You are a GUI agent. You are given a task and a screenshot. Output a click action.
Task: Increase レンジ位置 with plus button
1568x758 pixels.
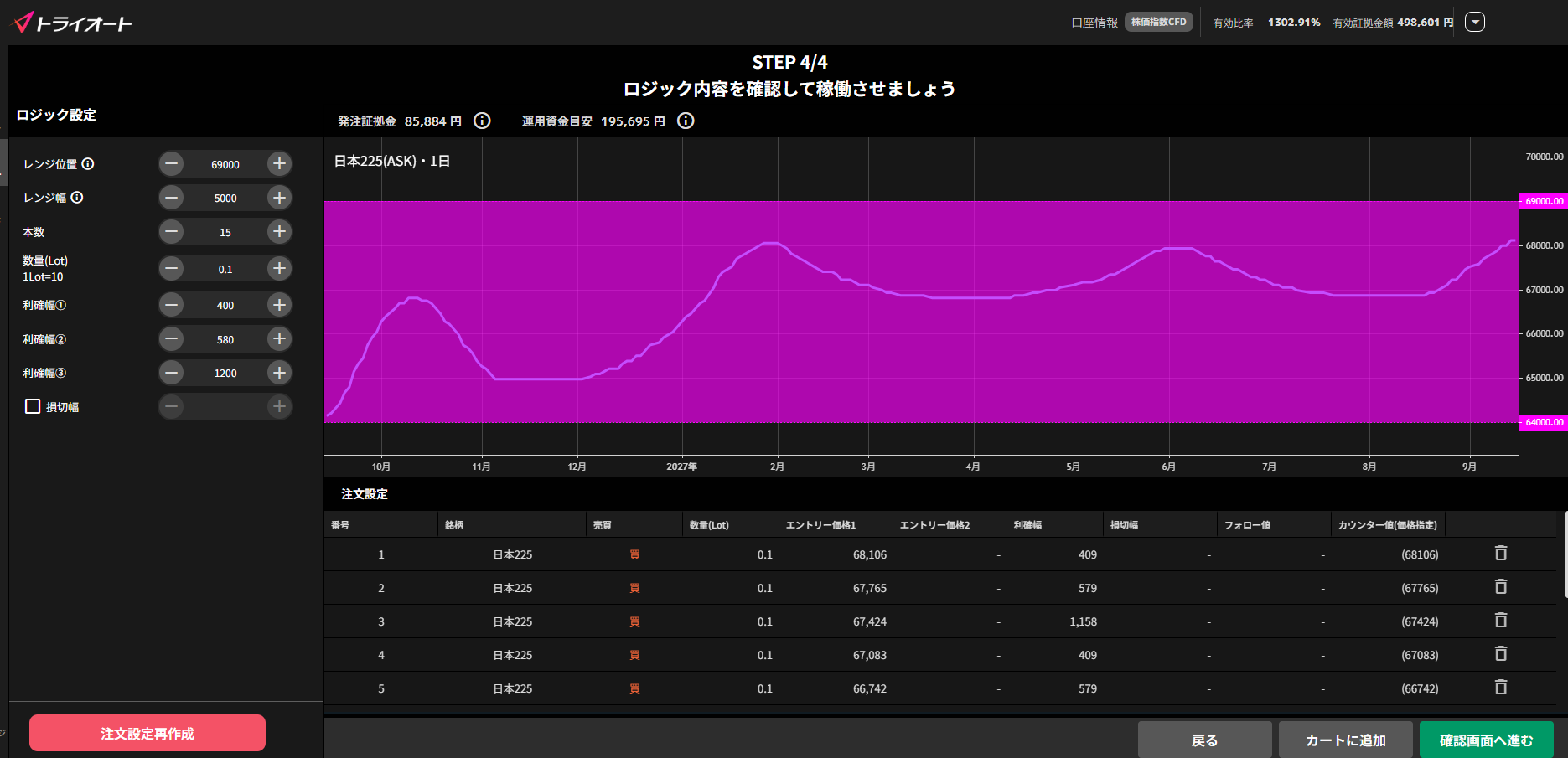(280, 164)
